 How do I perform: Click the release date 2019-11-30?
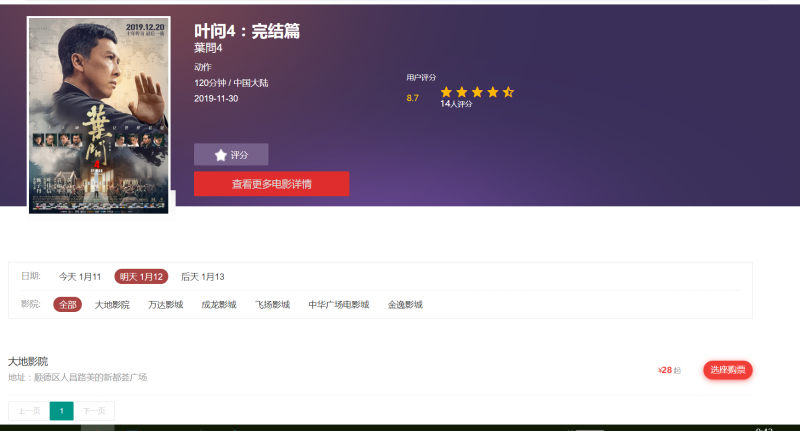(216, 98)
